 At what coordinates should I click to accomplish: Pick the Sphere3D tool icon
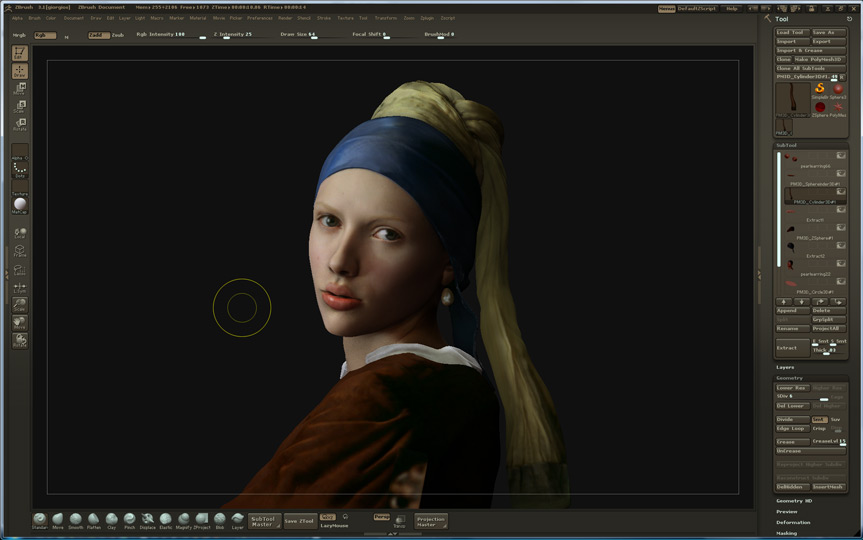coord(838,90)
